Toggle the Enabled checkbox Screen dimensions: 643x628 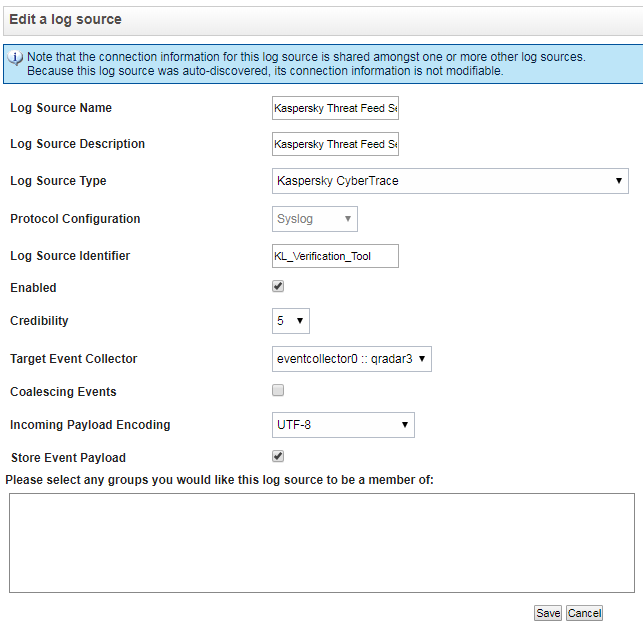click(x=278, y=287)
